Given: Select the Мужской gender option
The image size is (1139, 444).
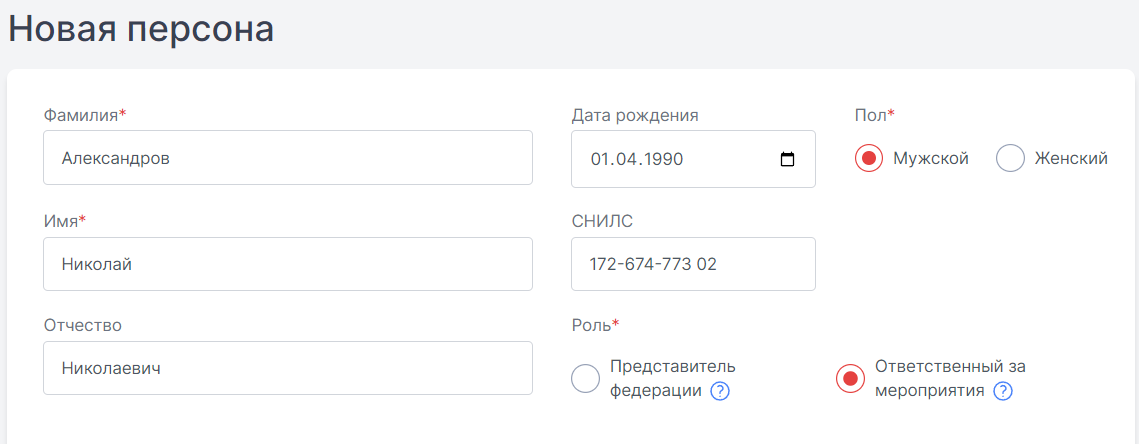Looking at the screenshot, I should click(x=869, y=158).
